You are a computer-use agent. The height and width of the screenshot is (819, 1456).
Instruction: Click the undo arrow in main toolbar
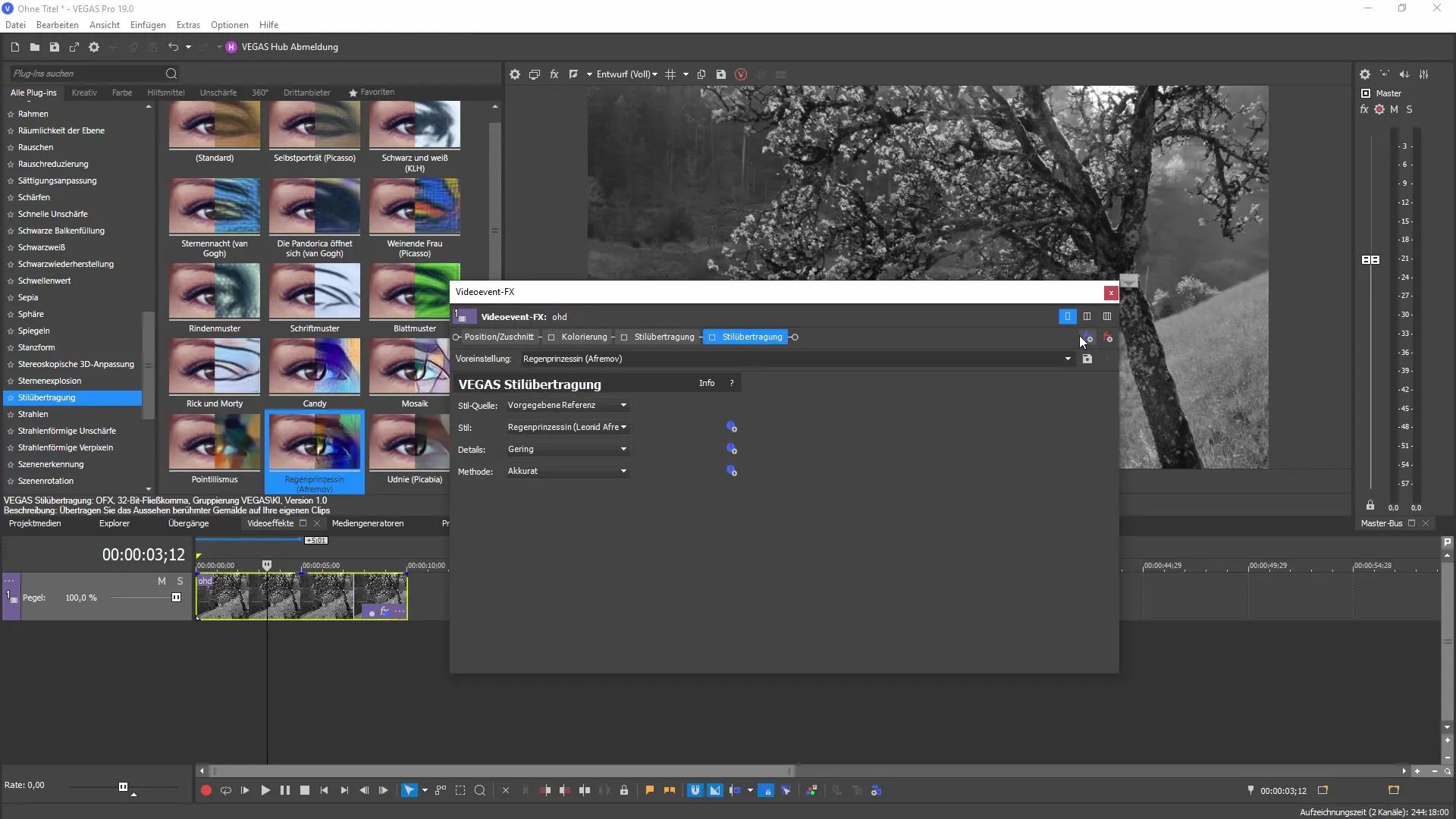[x=173, y=47]
